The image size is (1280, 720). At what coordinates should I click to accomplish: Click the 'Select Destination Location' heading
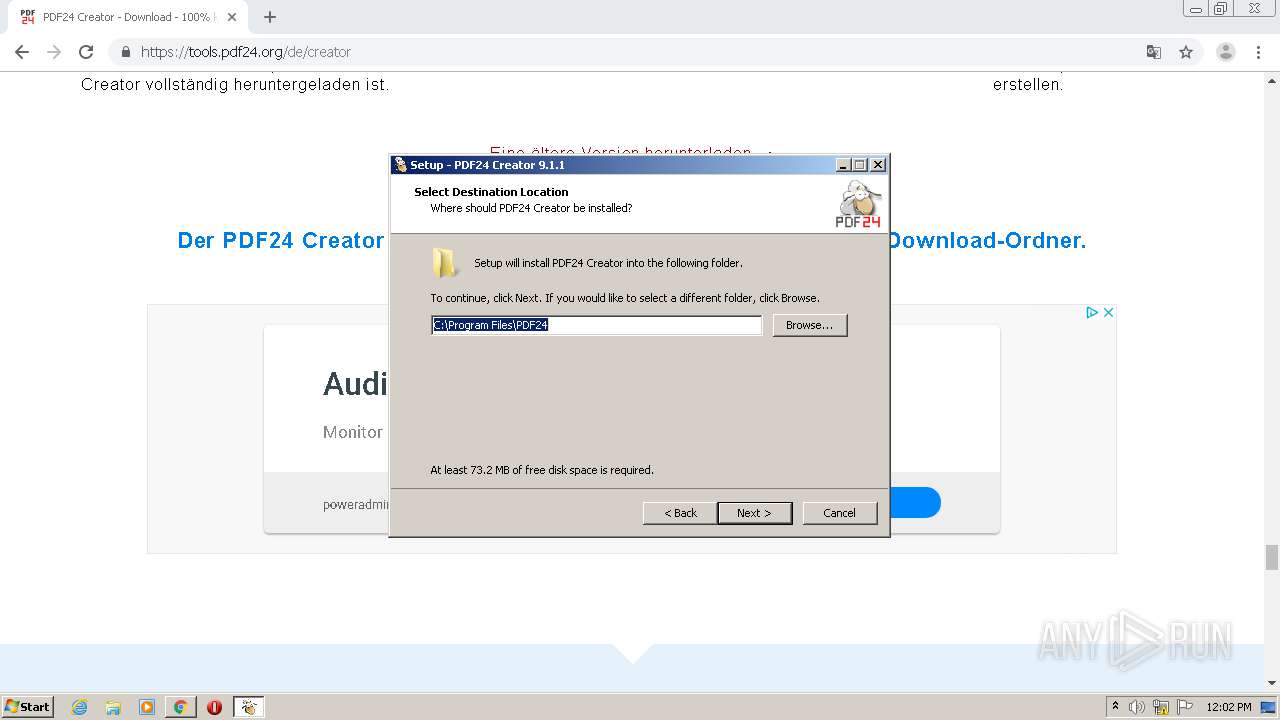[x=491, y=192]
